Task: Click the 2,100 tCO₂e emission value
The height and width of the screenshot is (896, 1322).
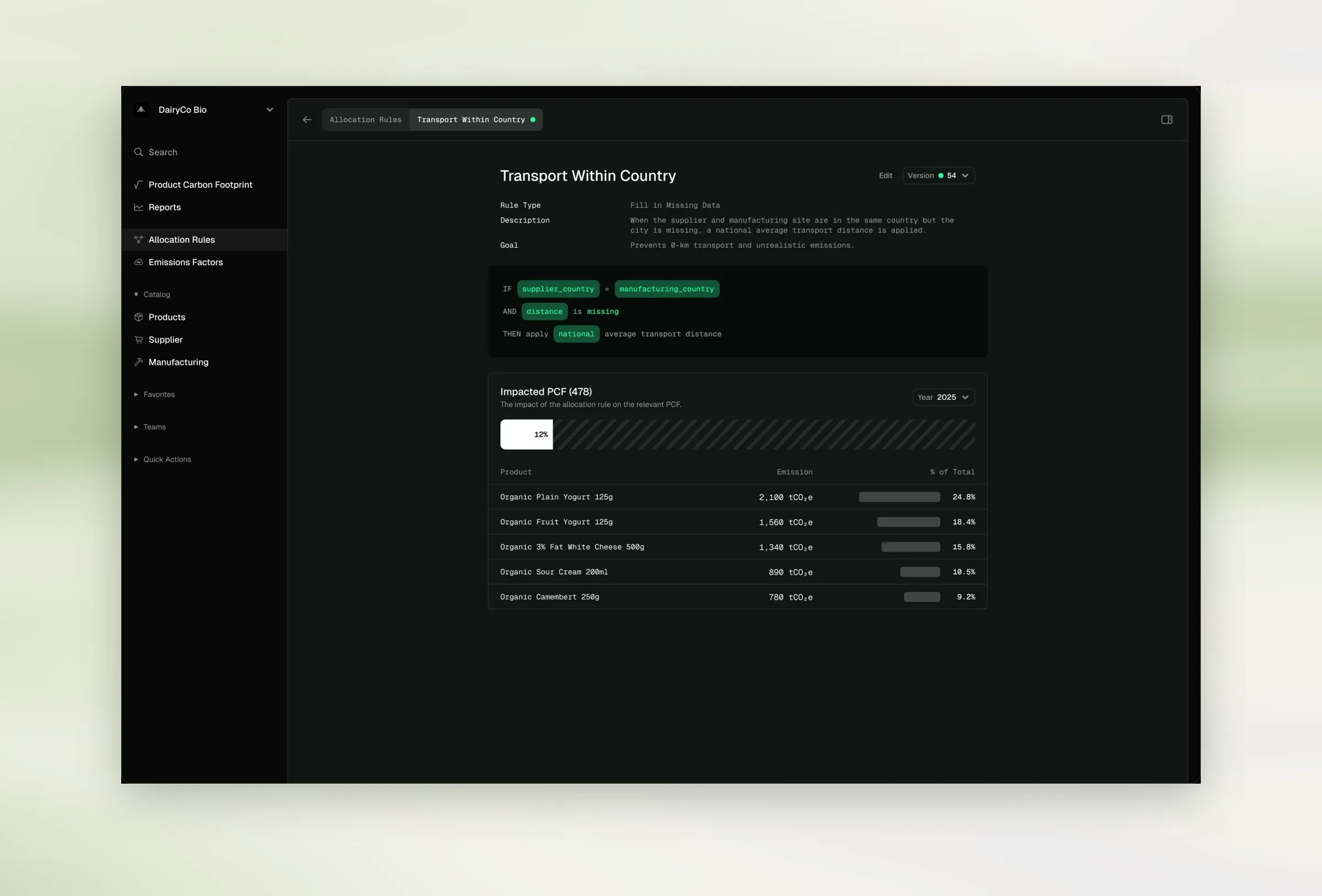Action: pyautogui.click(x=785, y=497)
